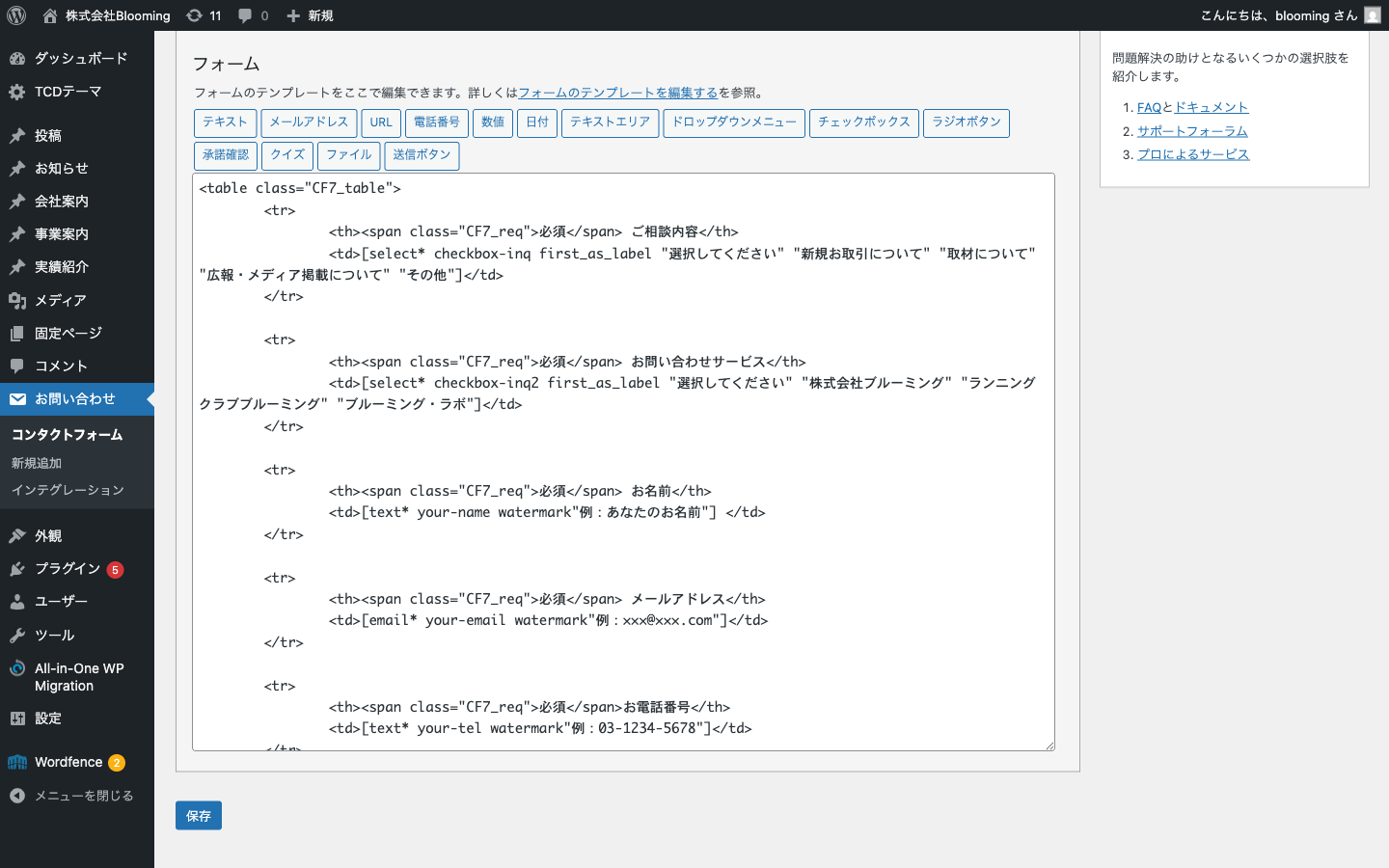Insert a ファイル form tag
The height and width of the screenshot is (868, 1389).
349,155
